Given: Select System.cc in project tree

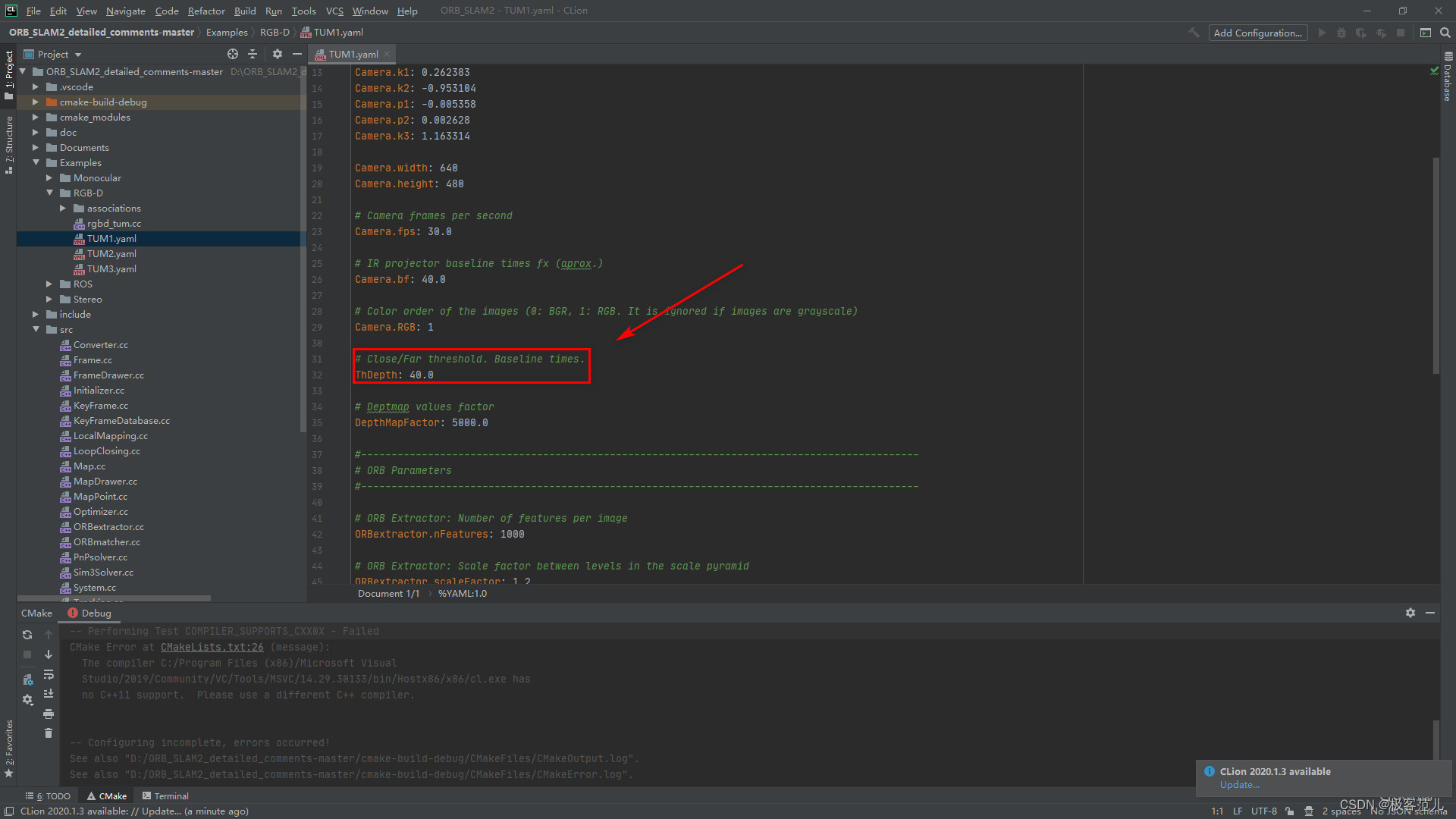Looking at the screenshot, I should pos(95,587).
